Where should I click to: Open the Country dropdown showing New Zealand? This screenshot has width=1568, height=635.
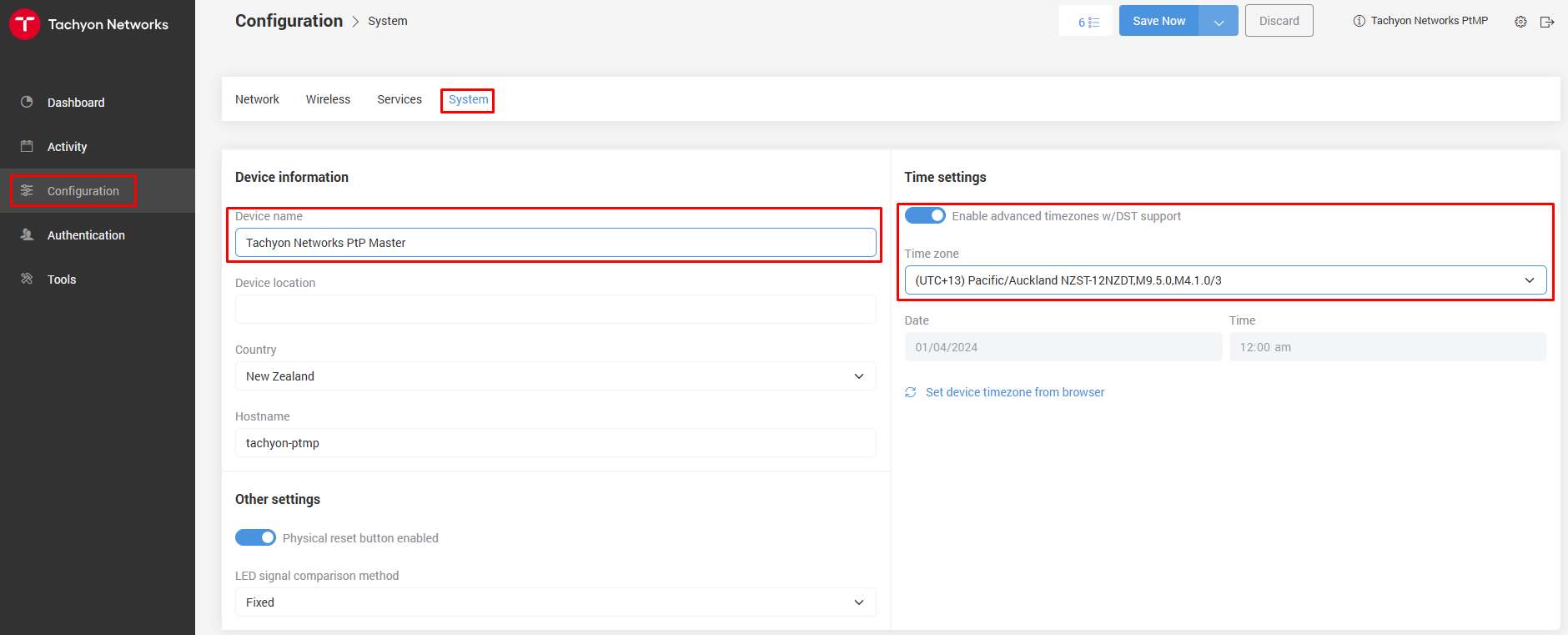pyautogui.click(x=555, y=376)
